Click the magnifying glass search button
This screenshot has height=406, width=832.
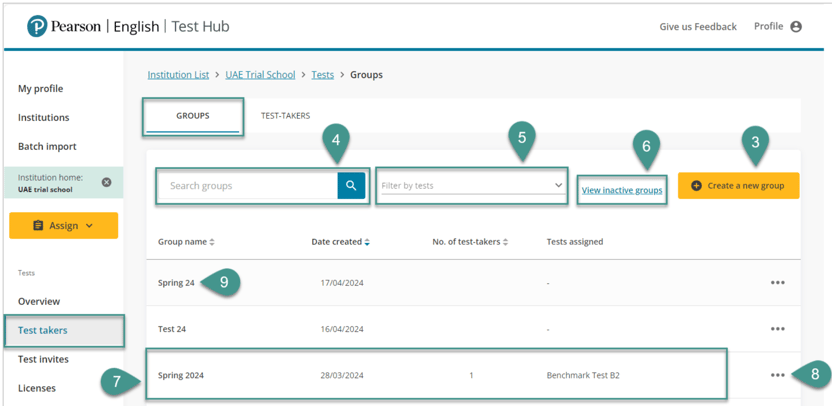(x=351, y=186)
